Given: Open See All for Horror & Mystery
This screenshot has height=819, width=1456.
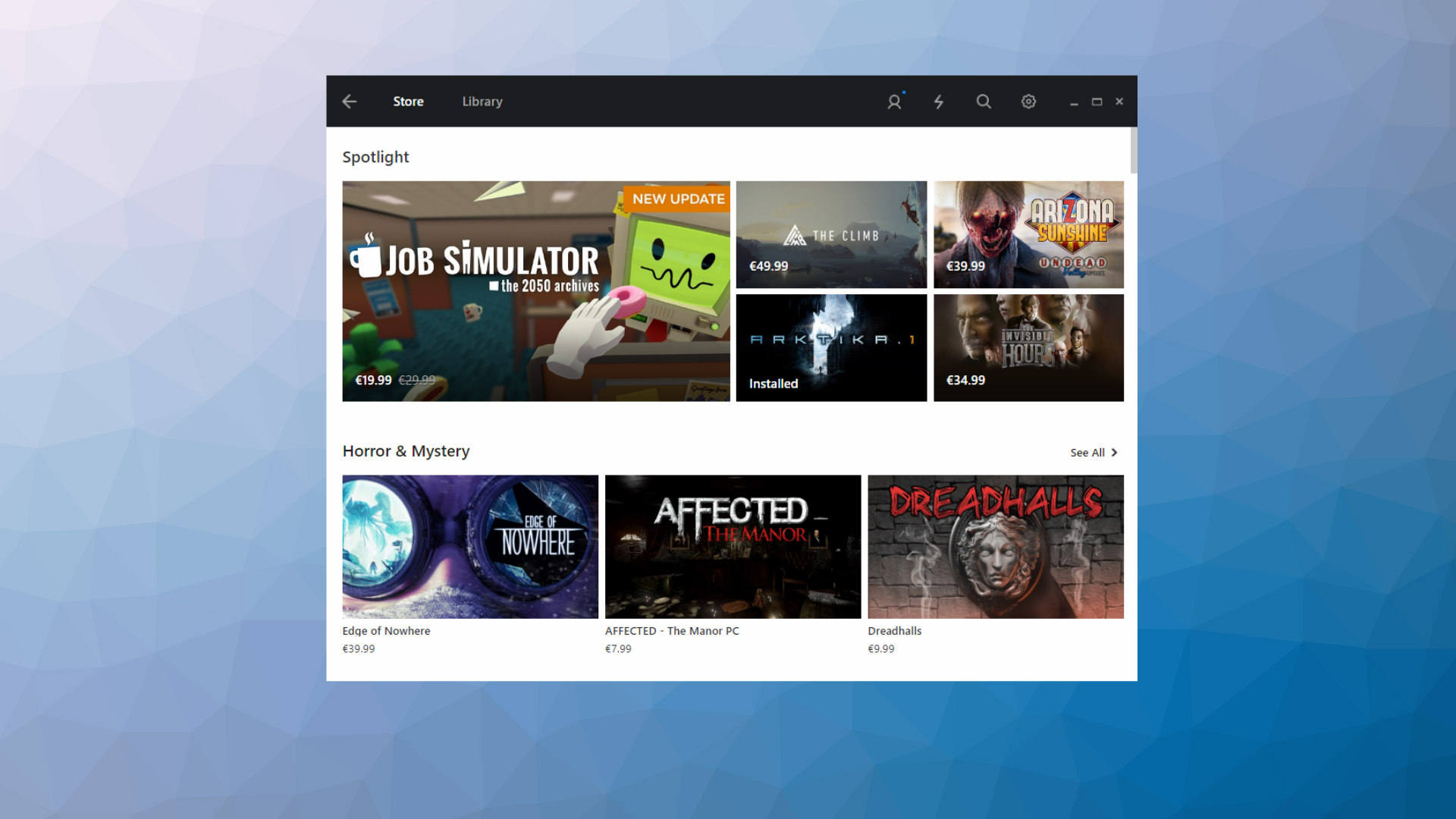Looking at the screenshot, I should click(x=1087, y=452).
